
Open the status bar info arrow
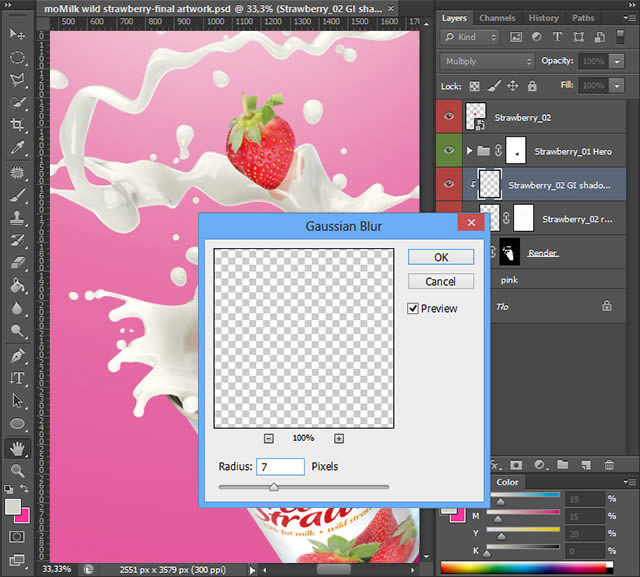click(x=252, y=570)
